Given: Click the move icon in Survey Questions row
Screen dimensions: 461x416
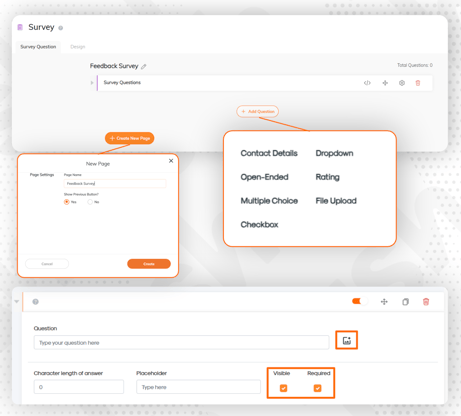Looking at the screenshot, I should pos(385,83).
